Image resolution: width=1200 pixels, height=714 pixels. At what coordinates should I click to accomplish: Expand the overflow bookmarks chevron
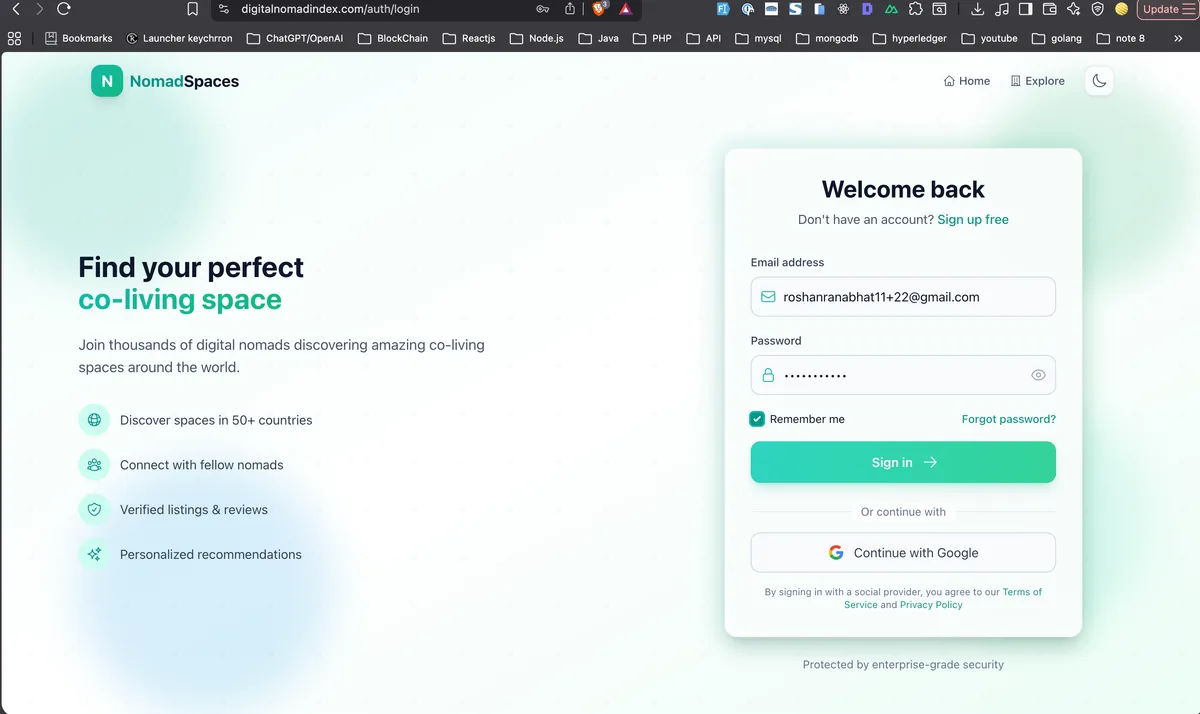1178,38
